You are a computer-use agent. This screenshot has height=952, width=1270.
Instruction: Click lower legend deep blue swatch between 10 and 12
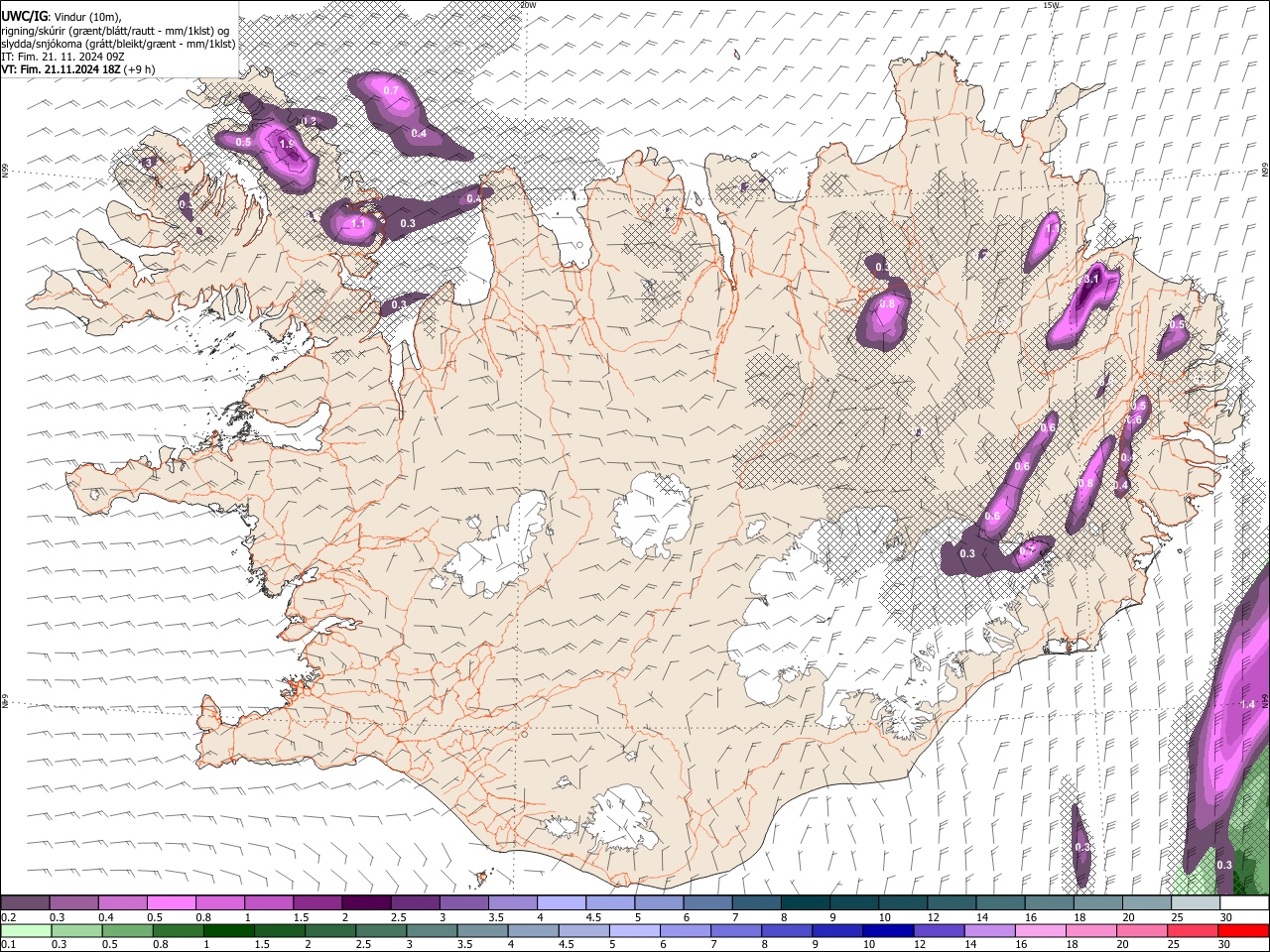(887, 930)
